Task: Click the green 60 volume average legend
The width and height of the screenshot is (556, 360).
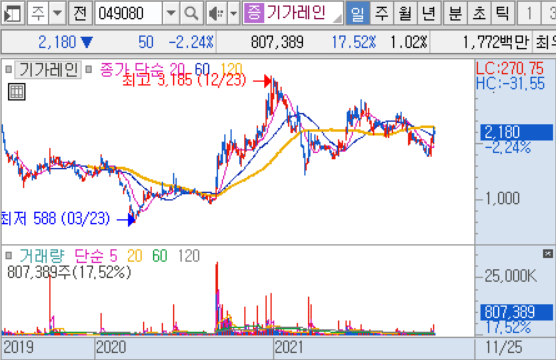Action: point(160,255)
